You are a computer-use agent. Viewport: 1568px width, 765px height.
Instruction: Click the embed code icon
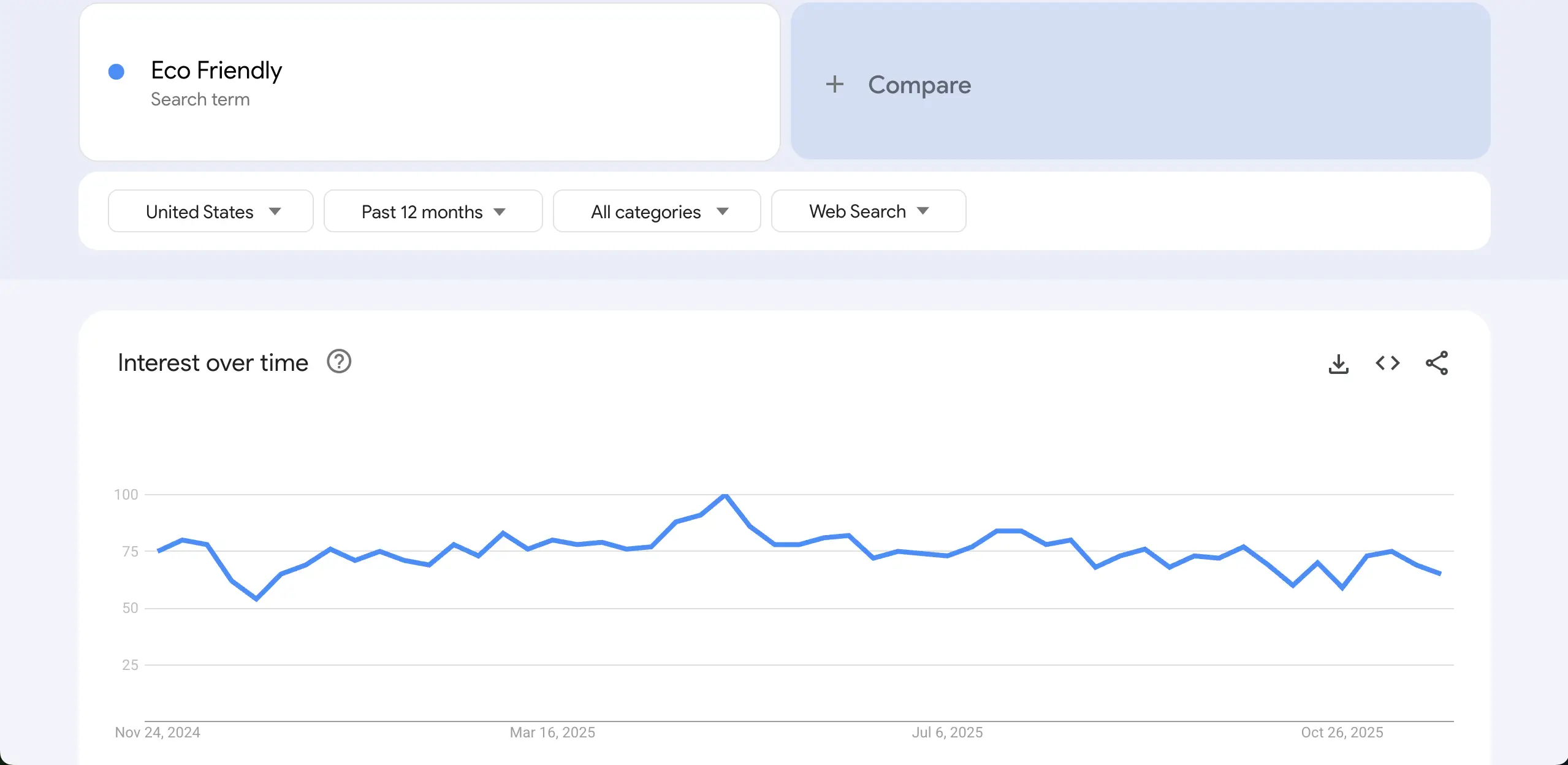[1387, 363]
